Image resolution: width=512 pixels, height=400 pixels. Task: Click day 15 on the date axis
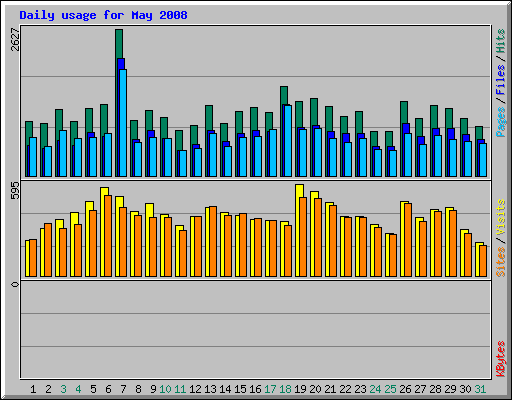[240, 389]
